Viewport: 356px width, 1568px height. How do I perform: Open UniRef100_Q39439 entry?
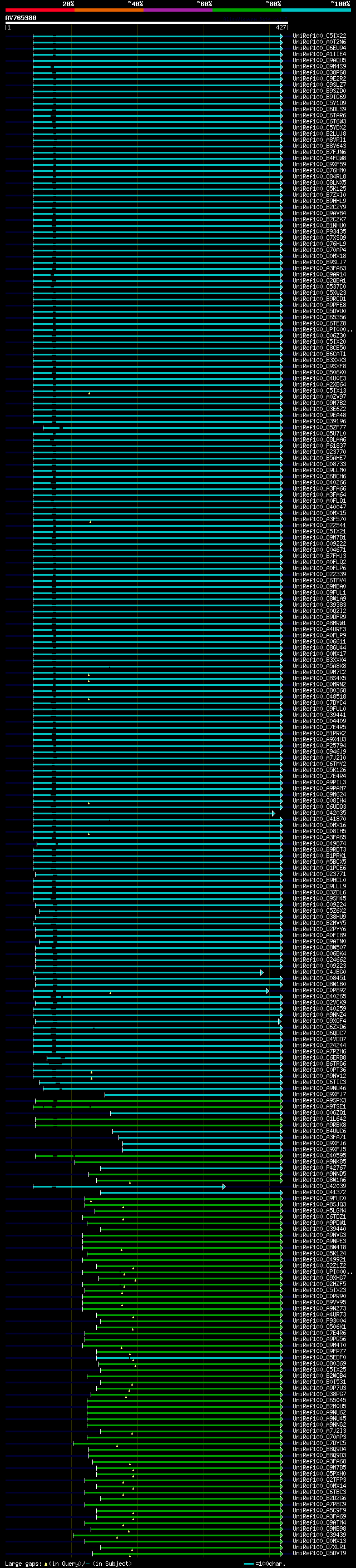(x=319, y=1535)
